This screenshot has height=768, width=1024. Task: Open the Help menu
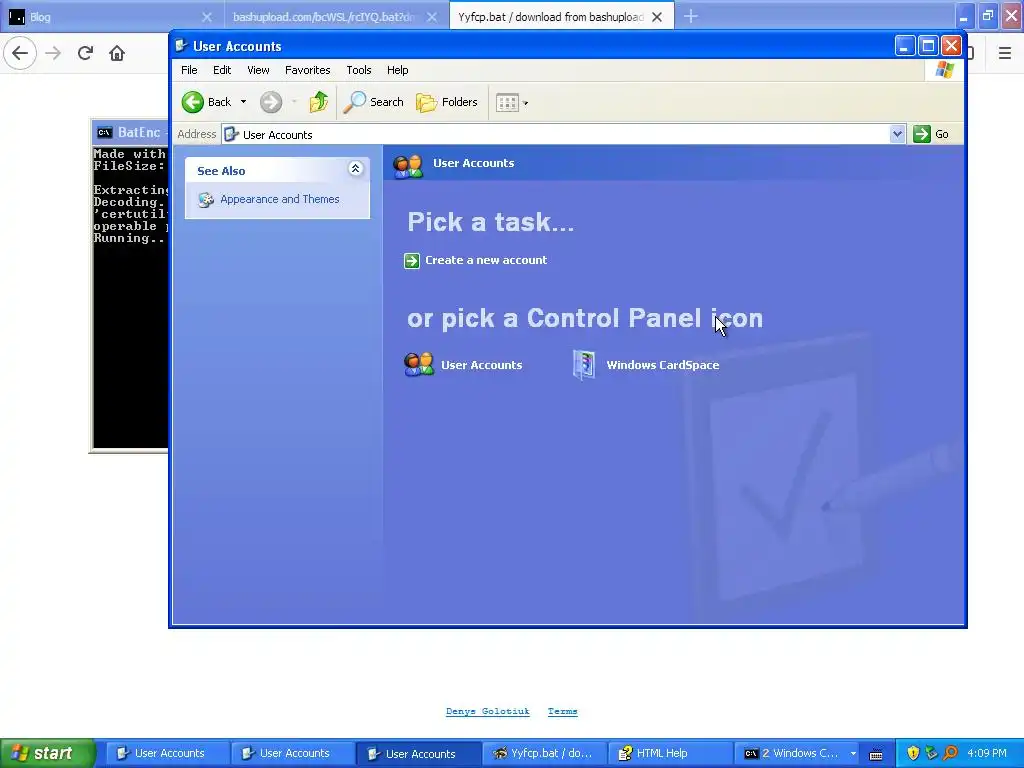397,70
